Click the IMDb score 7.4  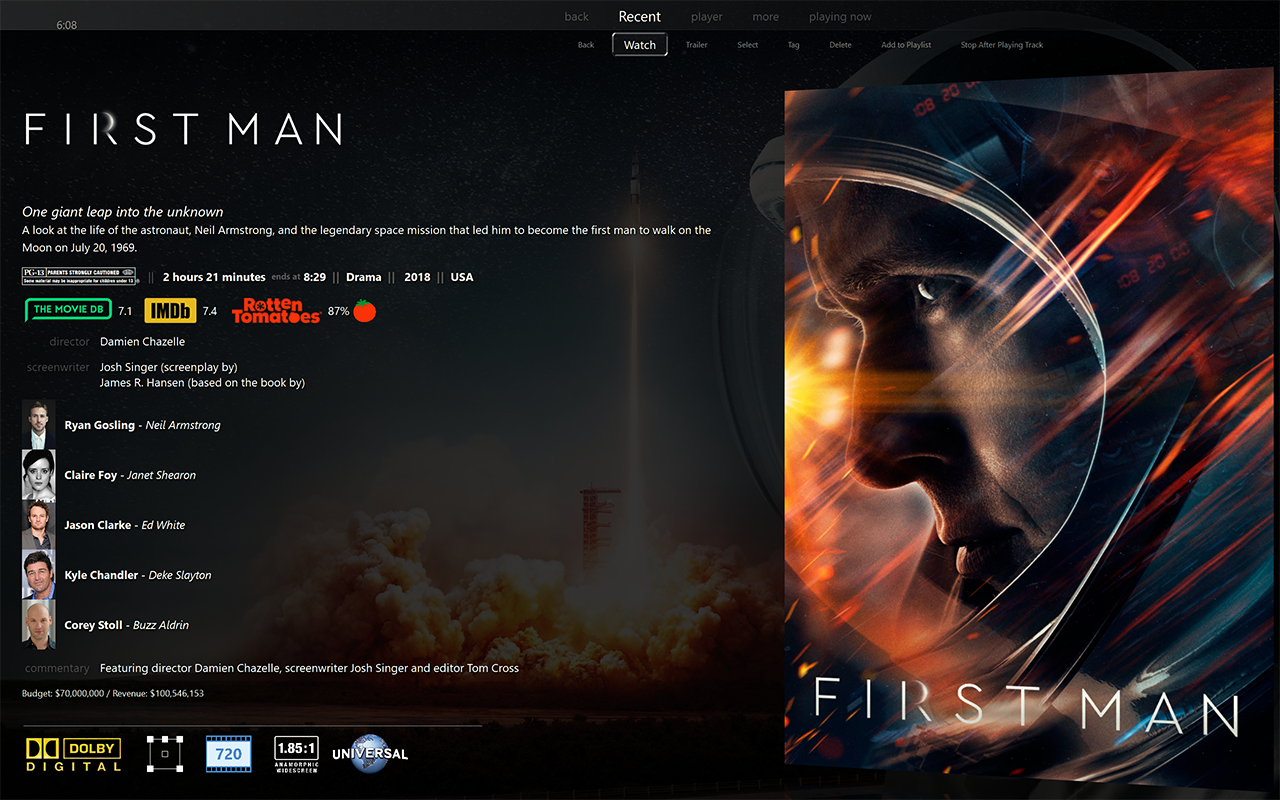point(210,312)
